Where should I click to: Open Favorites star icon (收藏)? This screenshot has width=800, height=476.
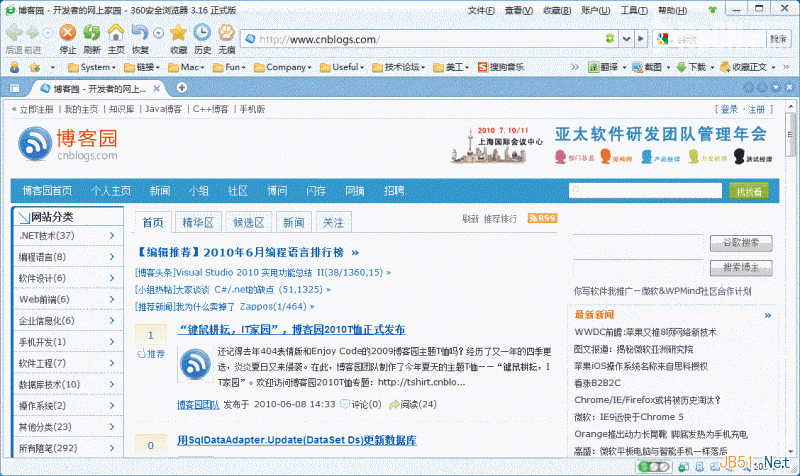179,33
